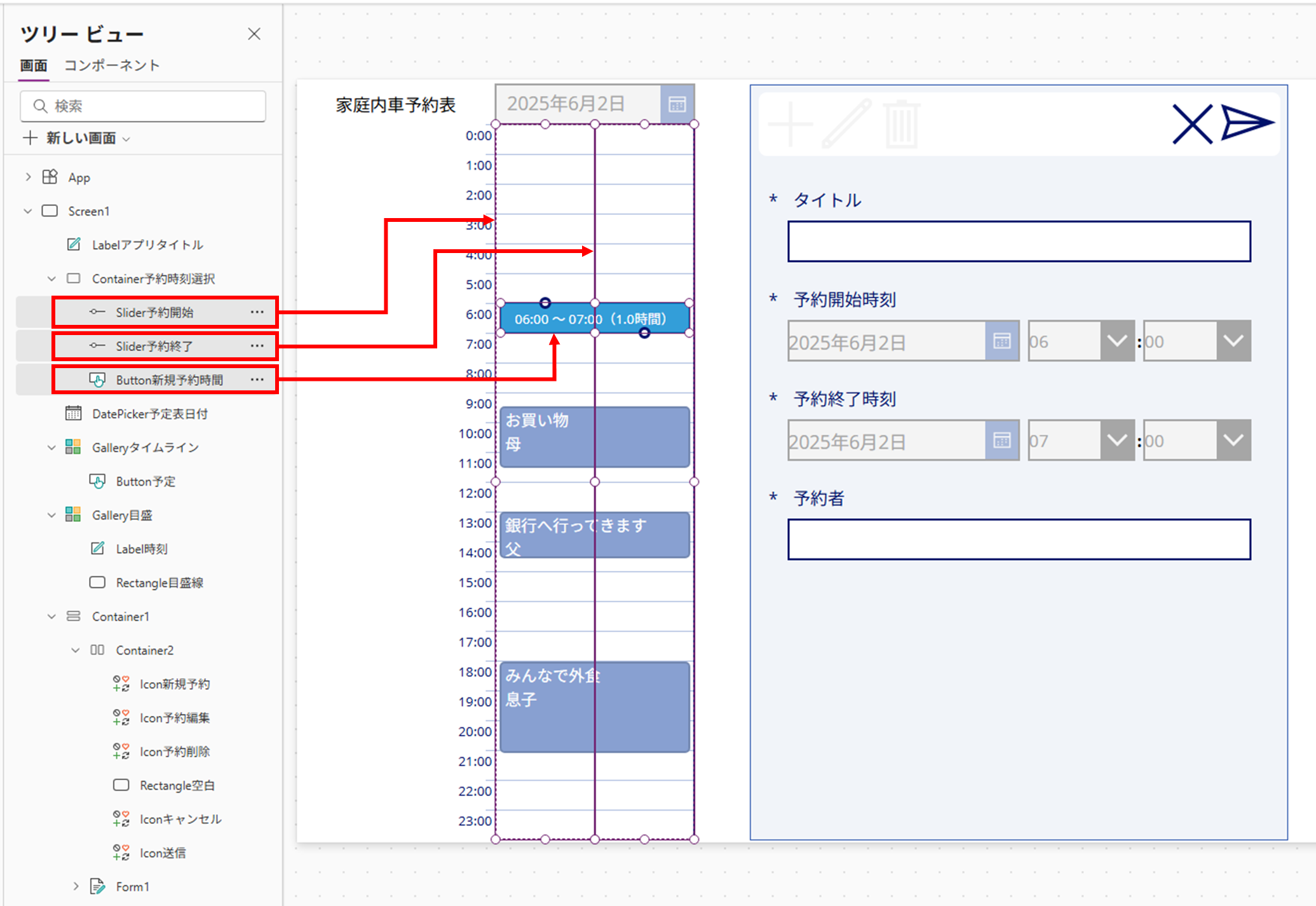Close the tree view panel
The height and width of the screenshot is (906, 1316).
[254, 34]
